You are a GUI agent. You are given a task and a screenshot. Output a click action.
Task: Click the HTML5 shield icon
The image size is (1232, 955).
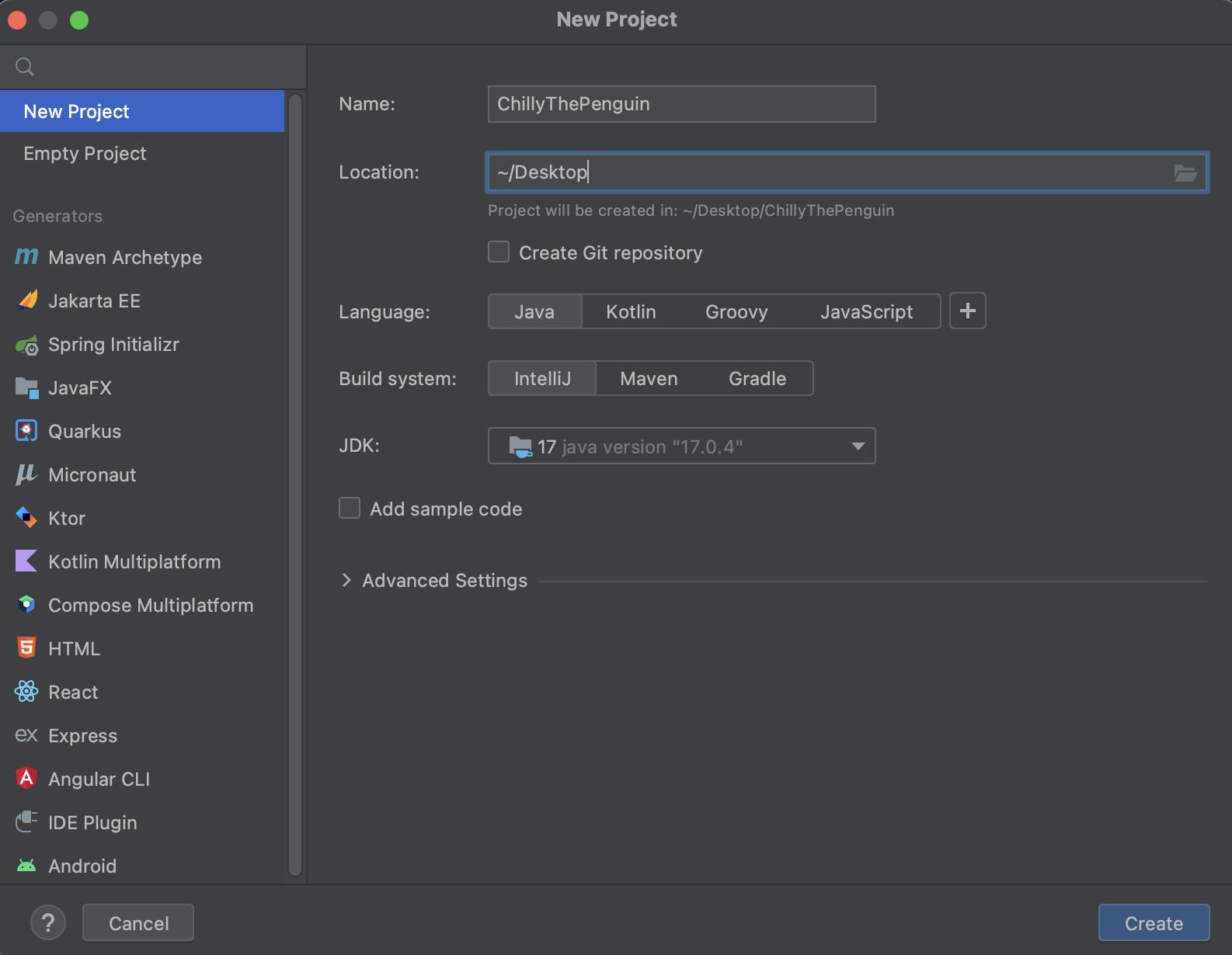(x=26, y=648)
